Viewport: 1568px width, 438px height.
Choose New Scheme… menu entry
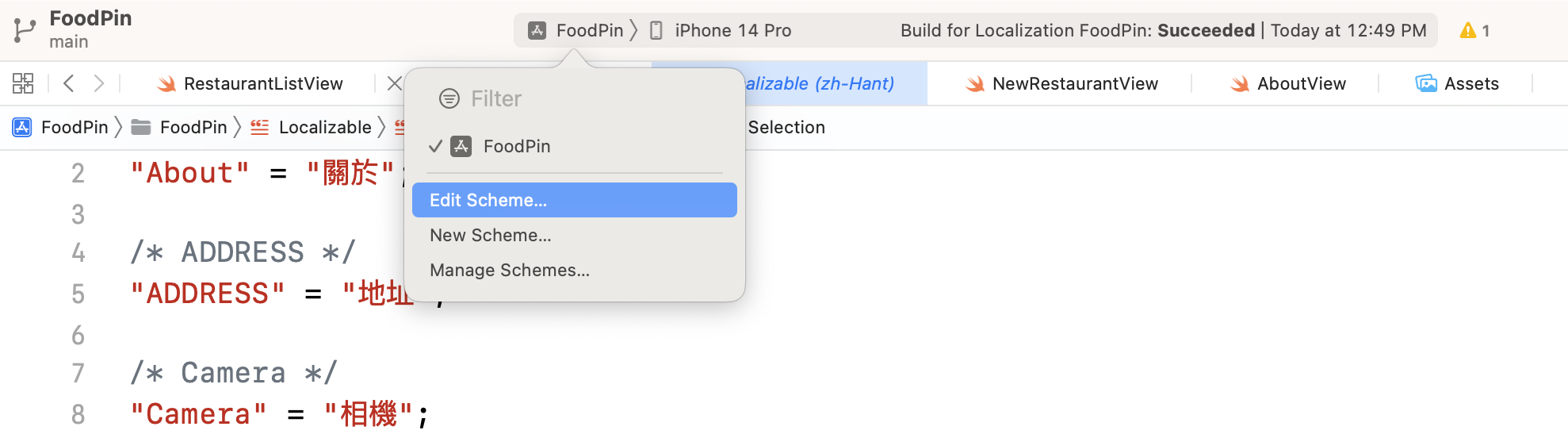coord(490,235)
